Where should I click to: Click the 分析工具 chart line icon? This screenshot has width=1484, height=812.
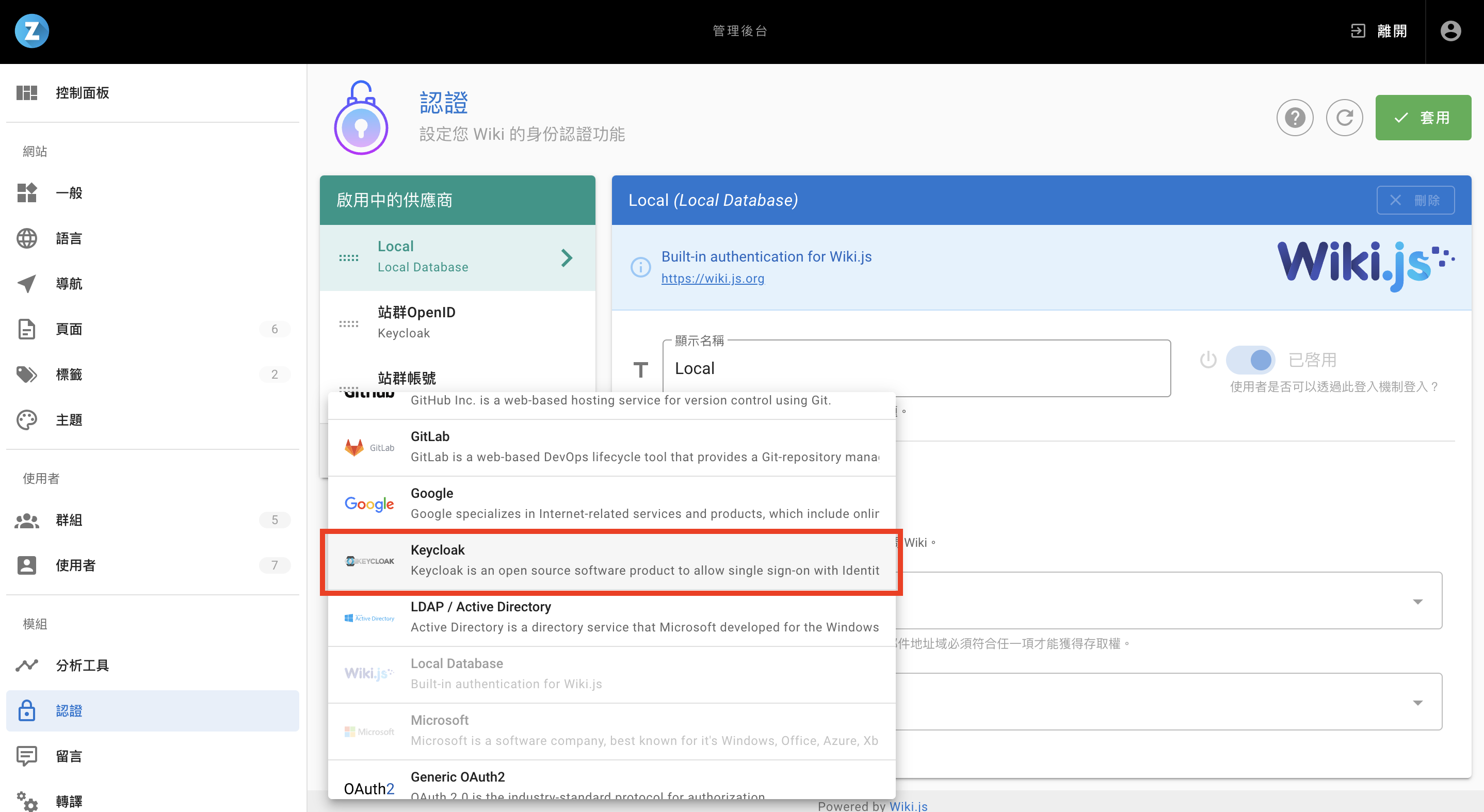[x=26, y=665]
